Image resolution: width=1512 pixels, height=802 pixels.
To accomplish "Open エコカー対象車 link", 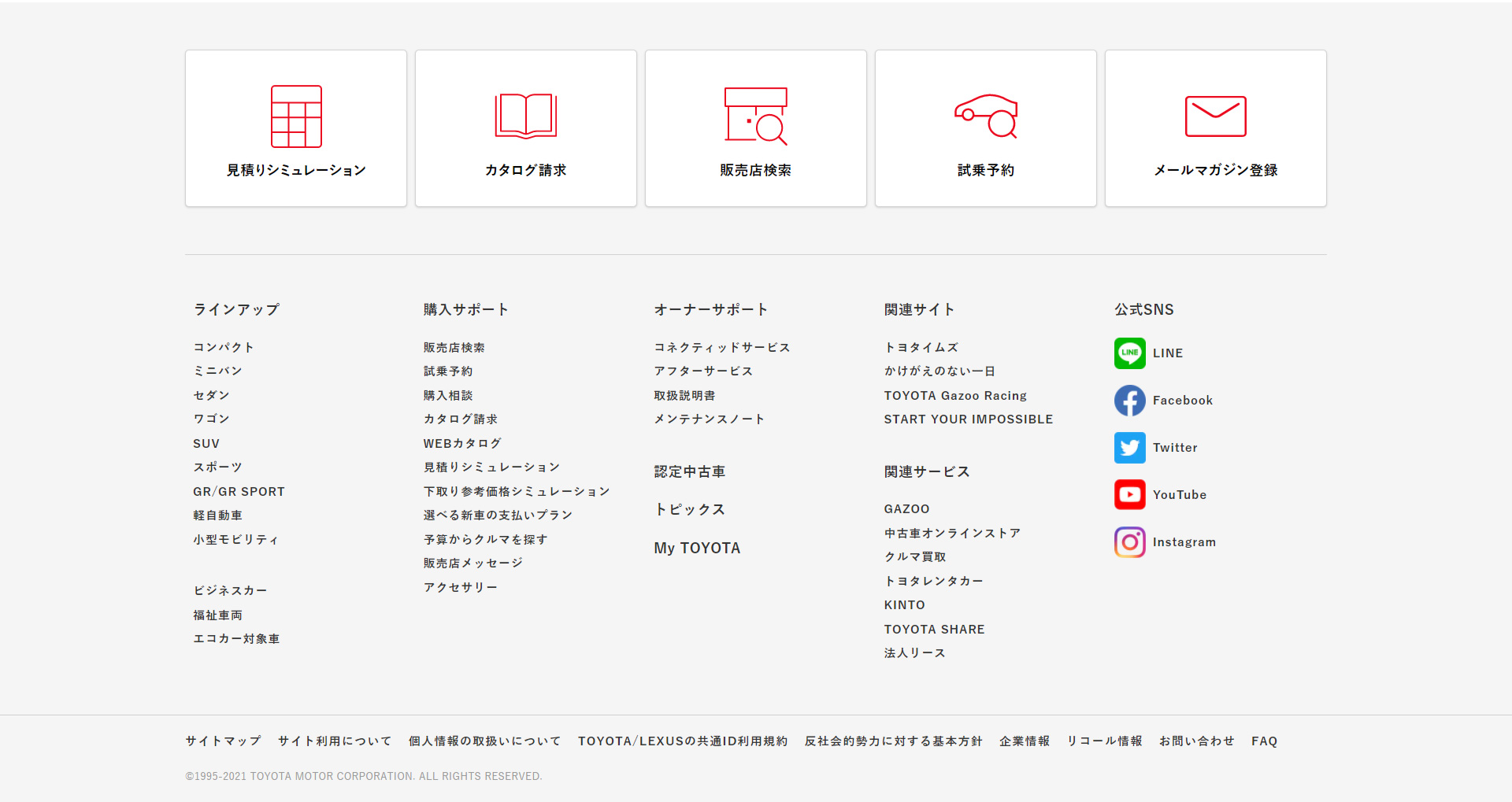I will [x=236, y=639].
